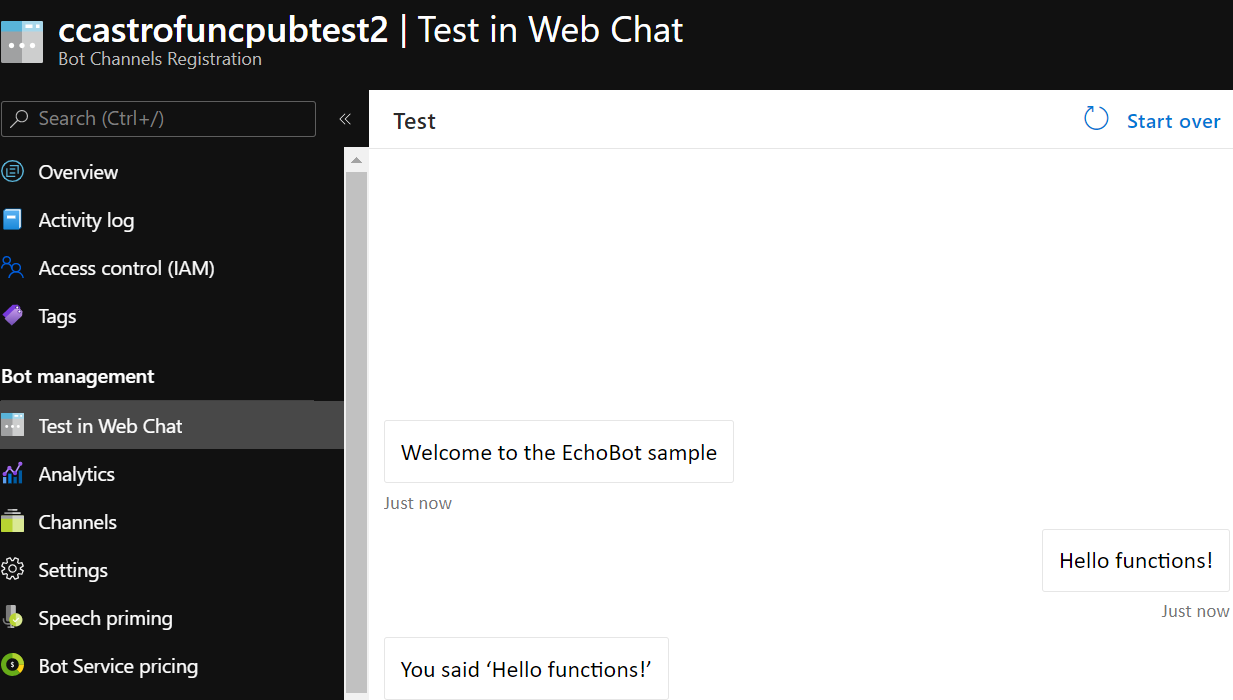The image size is (1233, 700).
Task: Click the Bot Service pricing icon
Action: pos(13,666)
